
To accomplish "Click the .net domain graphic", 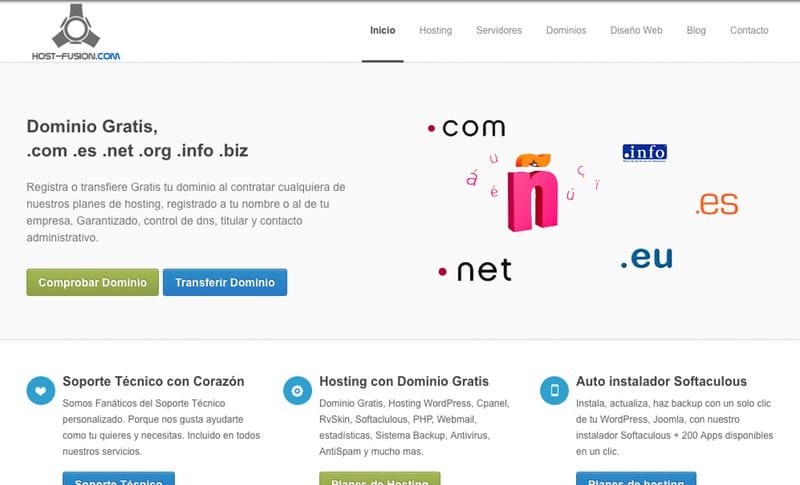I will point(475,270).
